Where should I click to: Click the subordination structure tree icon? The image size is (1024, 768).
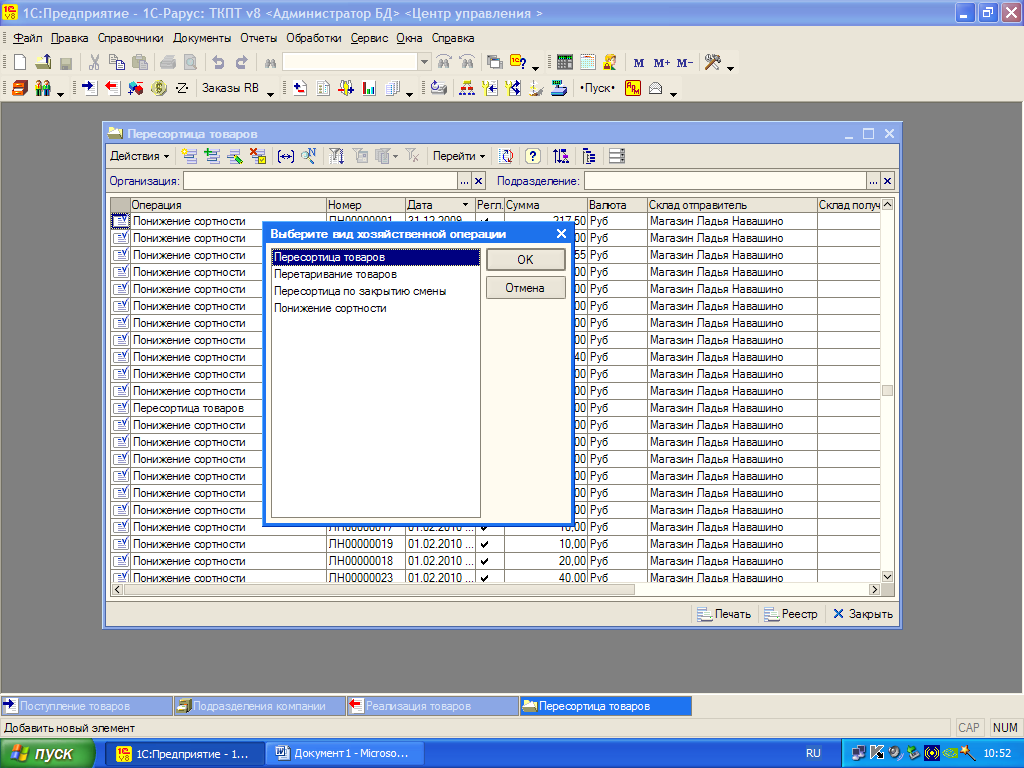coord(589,156)
